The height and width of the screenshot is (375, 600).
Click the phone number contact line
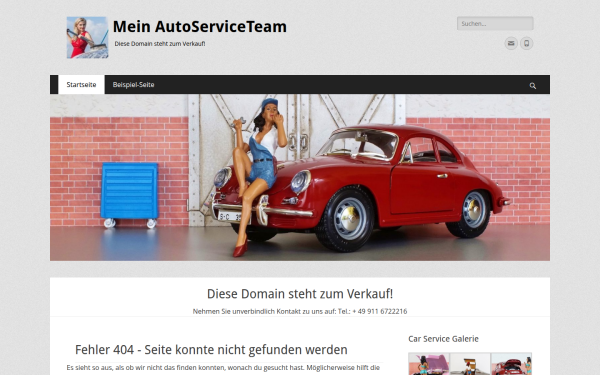[300, 311]
